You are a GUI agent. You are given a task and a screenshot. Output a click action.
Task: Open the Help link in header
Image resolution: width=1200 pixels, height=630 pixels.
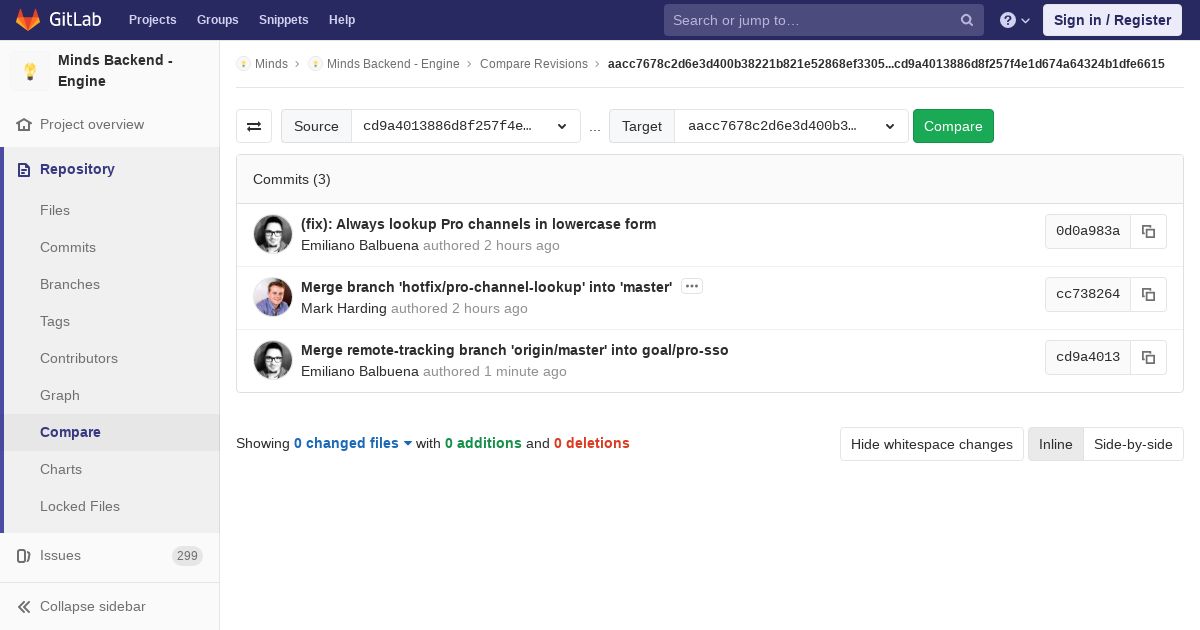(342, 19)
